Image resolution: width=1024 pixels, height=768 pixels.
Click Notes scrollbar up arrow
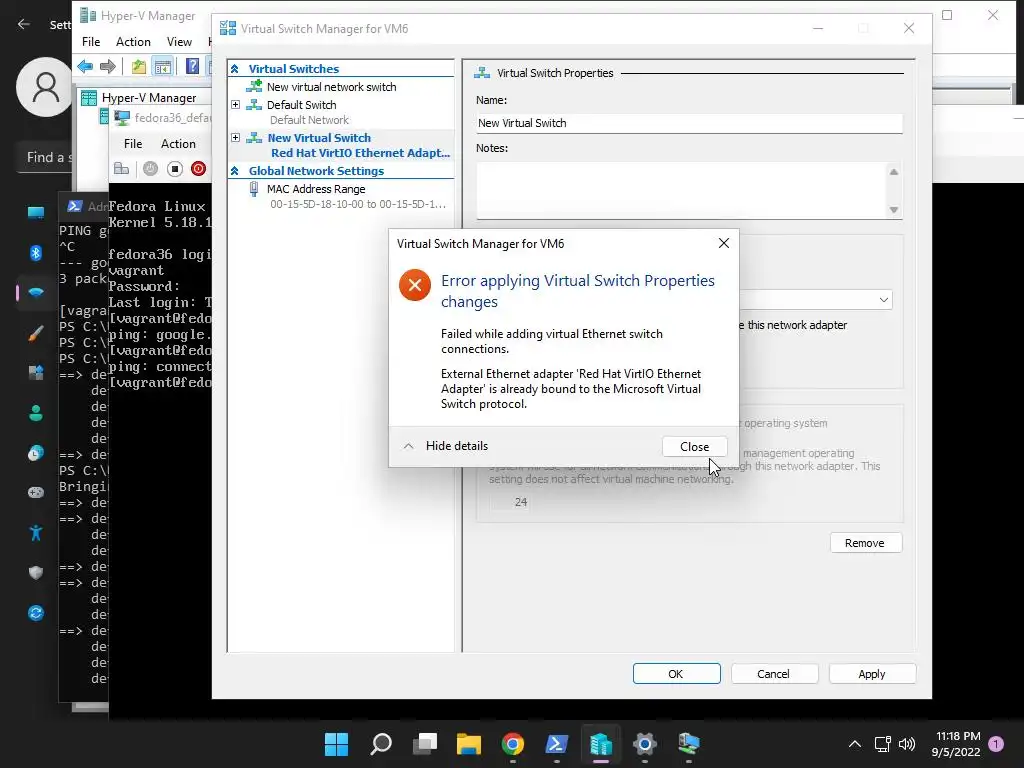click(x=894, y=172)
